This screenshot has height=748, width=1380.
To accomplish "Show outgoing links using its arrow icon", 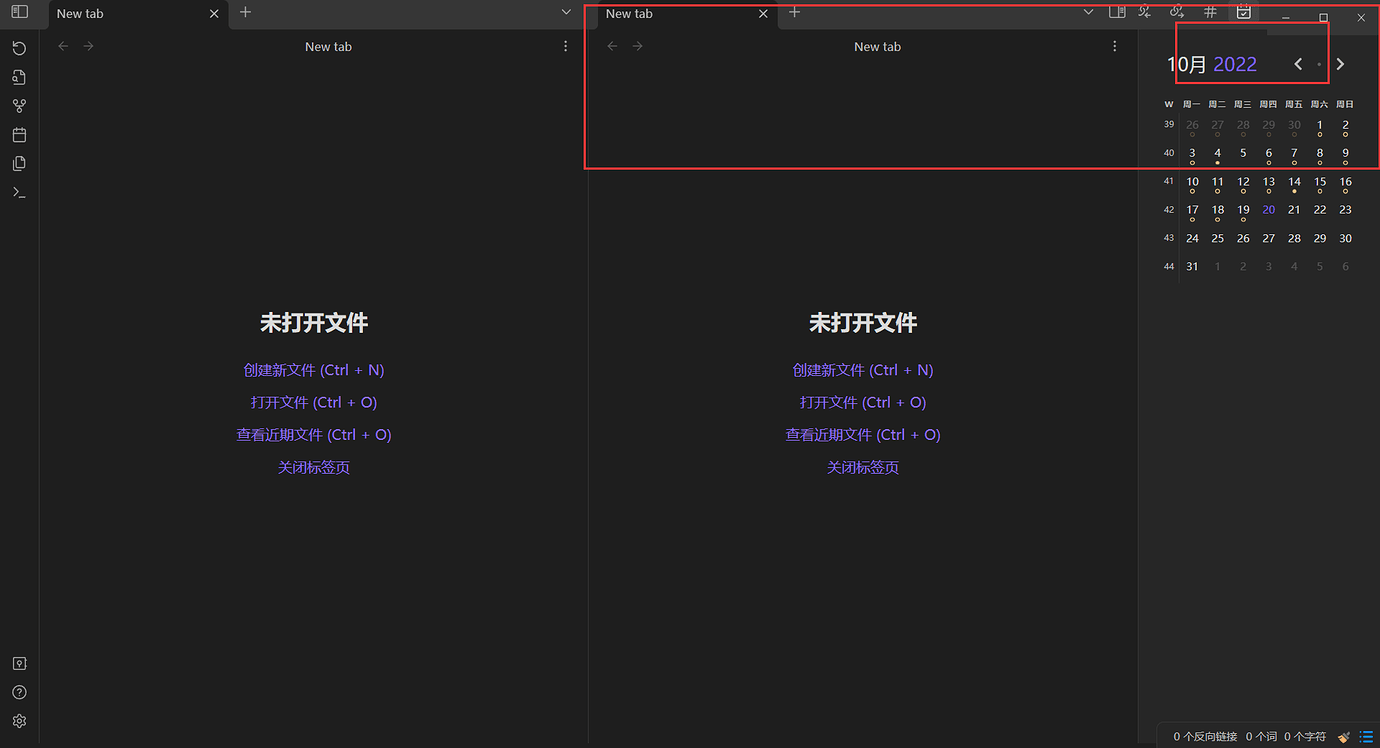I will 1177,12.
